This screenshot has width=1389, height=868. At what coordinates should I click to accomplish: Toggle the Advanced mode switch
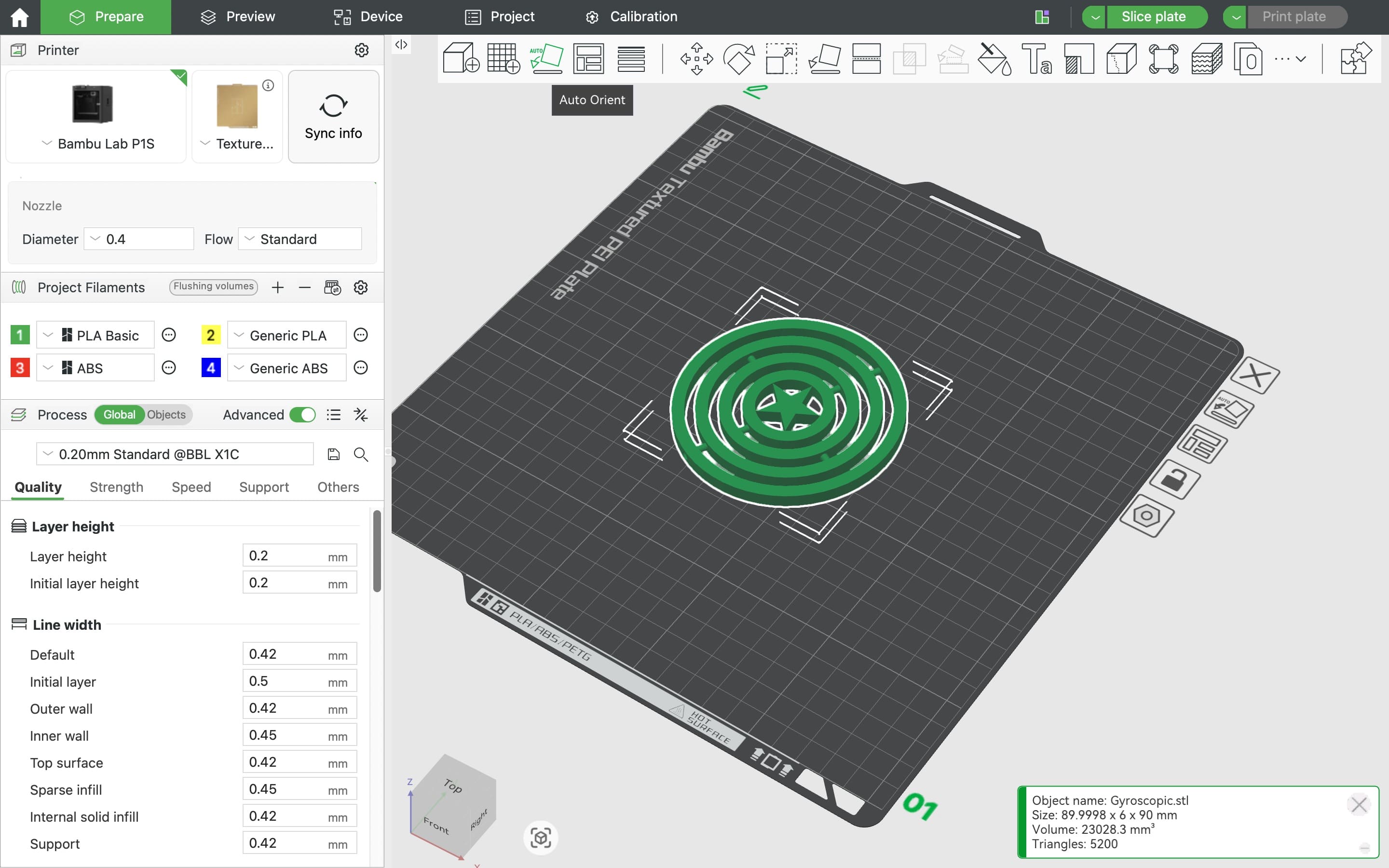[x=302, y=415]
